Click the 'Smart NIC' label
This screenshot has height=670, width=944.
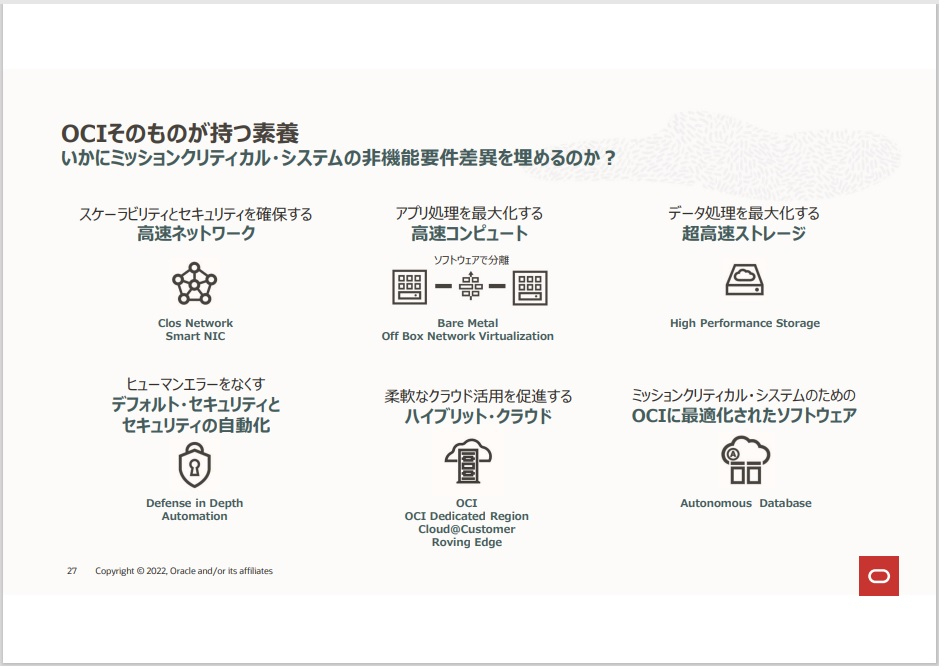coord(196,338)
